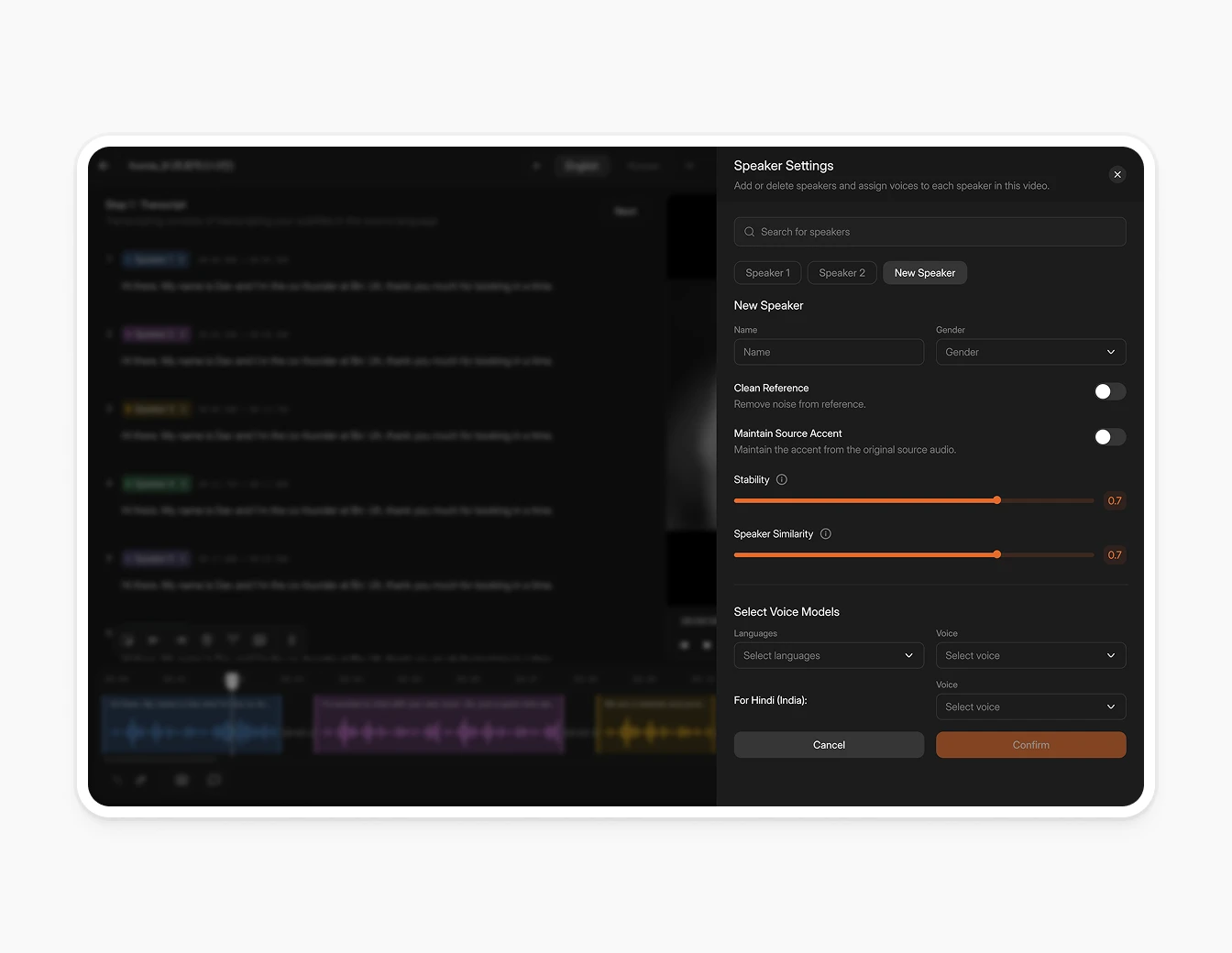Select the Speaker 2 chip
This screenshot has height=953, width=1232.
click(841, 272)
